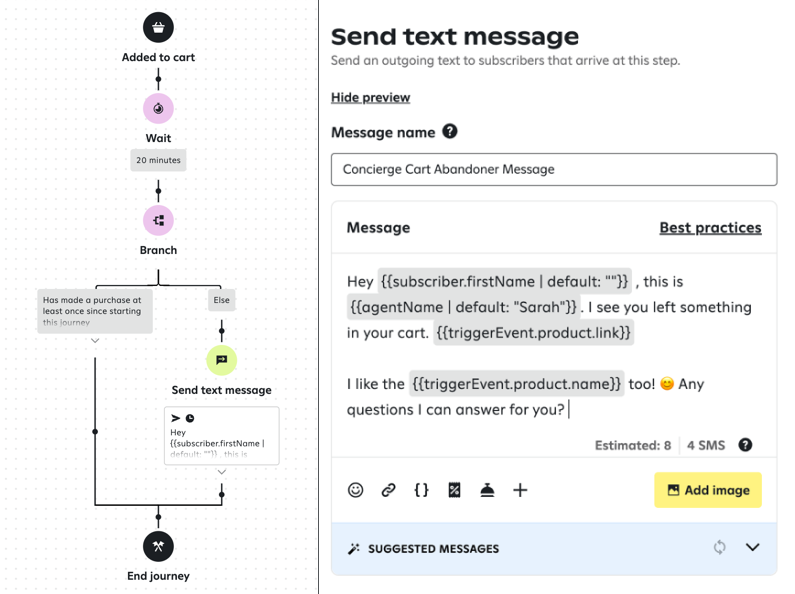Select the Wait step node

(158, 108)
